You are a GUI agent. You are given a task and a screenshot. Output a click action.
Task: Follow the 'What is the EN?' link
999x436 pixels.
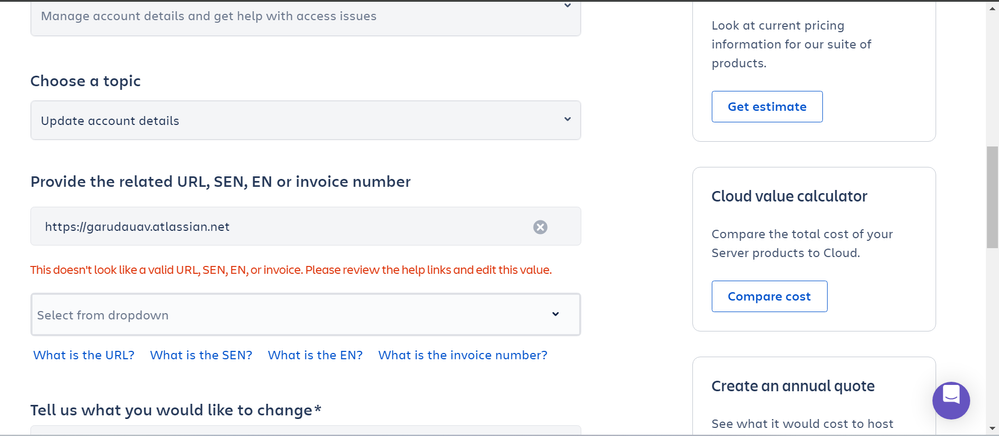tap(315, 355)
